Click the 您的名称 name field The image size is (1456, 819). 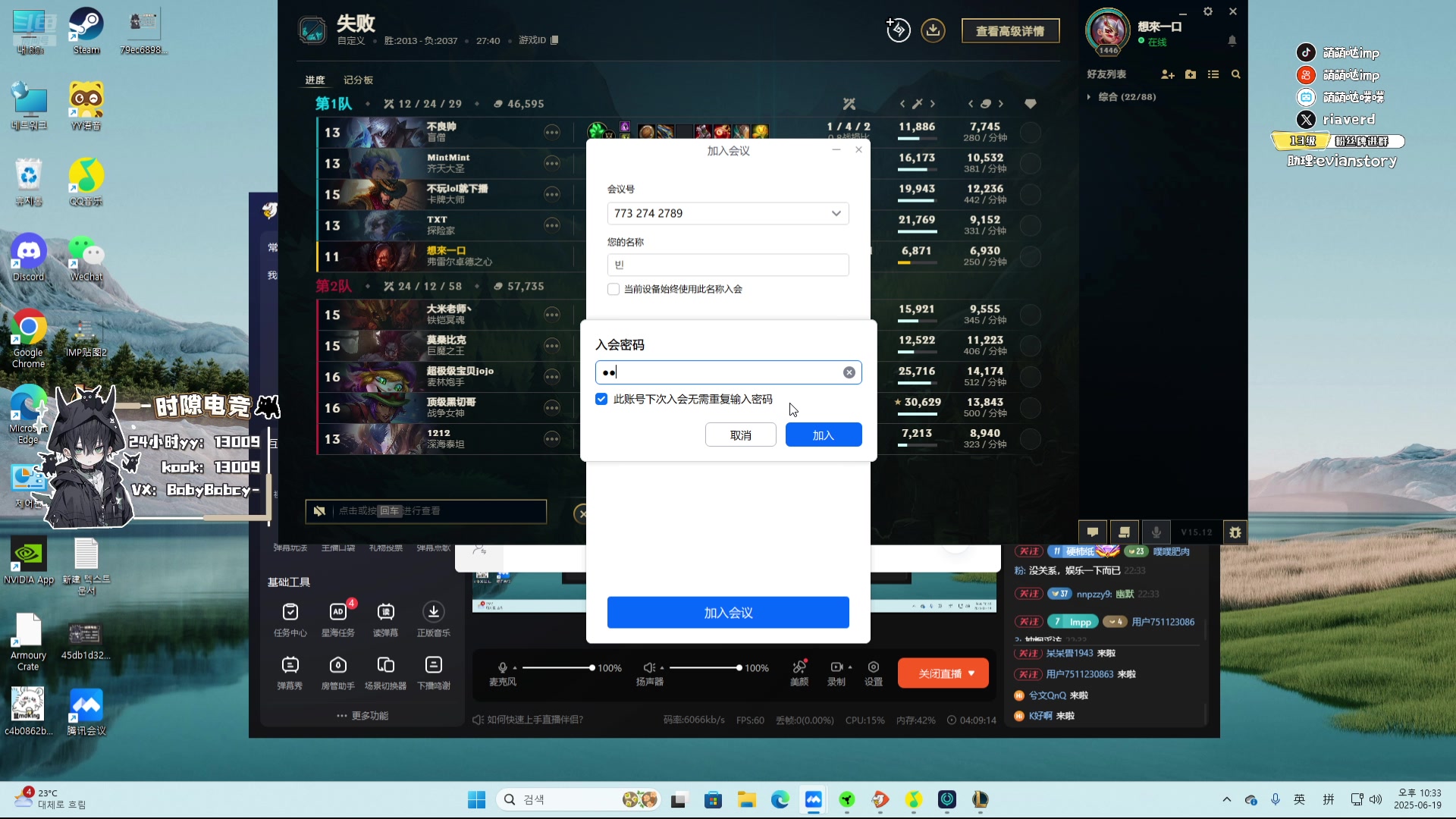click(728, 265)
